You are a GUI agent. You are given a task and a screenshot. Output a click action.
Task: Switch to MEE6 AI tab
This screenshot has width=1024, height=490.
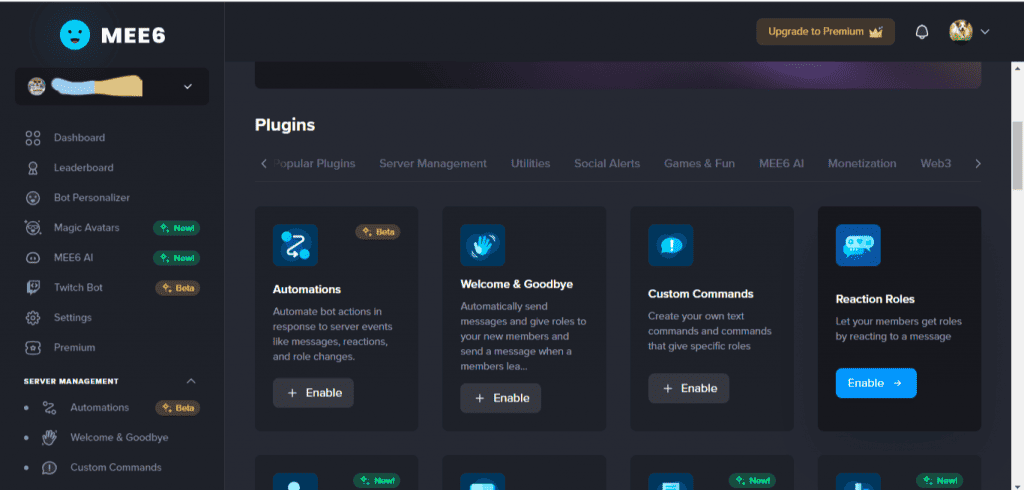point(781,163)
